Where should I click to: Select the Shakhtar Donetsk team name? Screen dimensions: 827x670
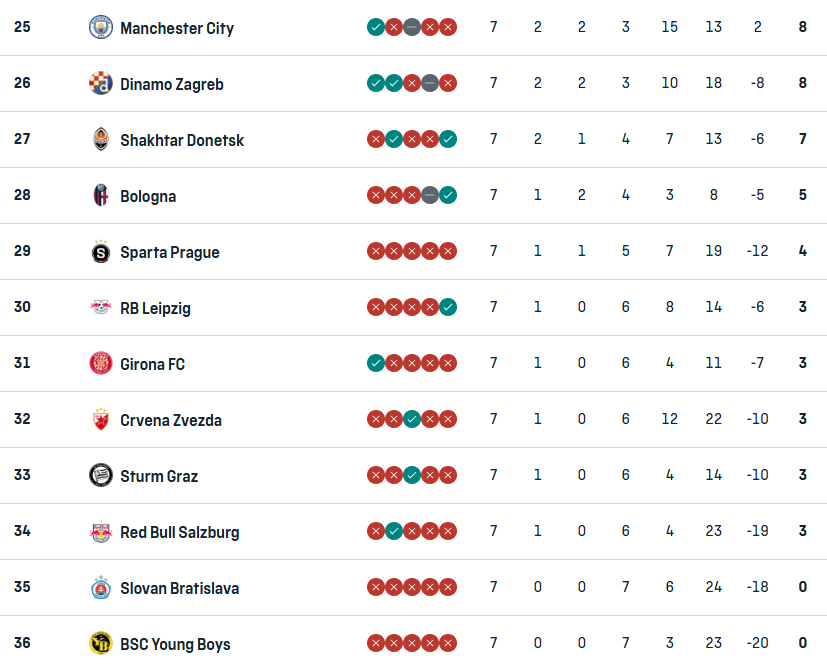(182, 140)
